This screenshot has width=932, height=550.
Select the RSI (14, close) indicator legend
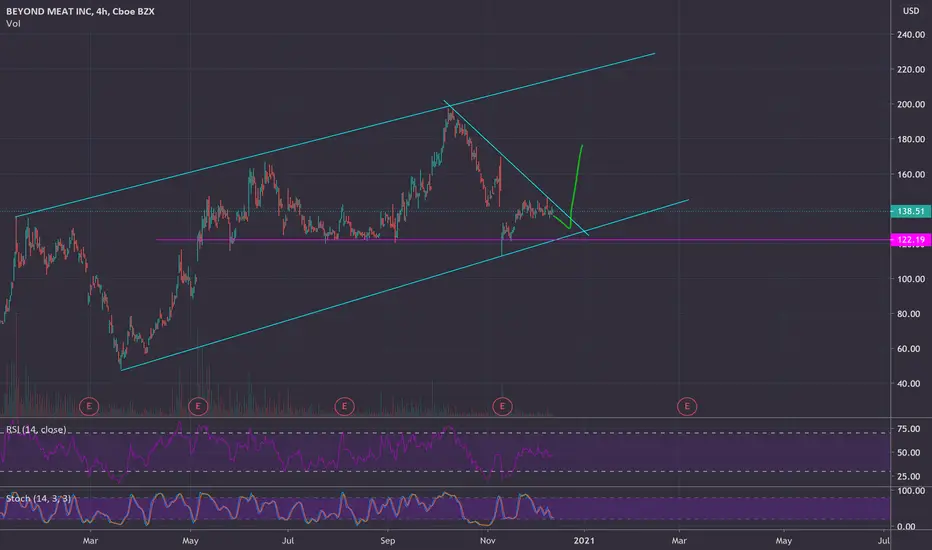tap(36, 429)
